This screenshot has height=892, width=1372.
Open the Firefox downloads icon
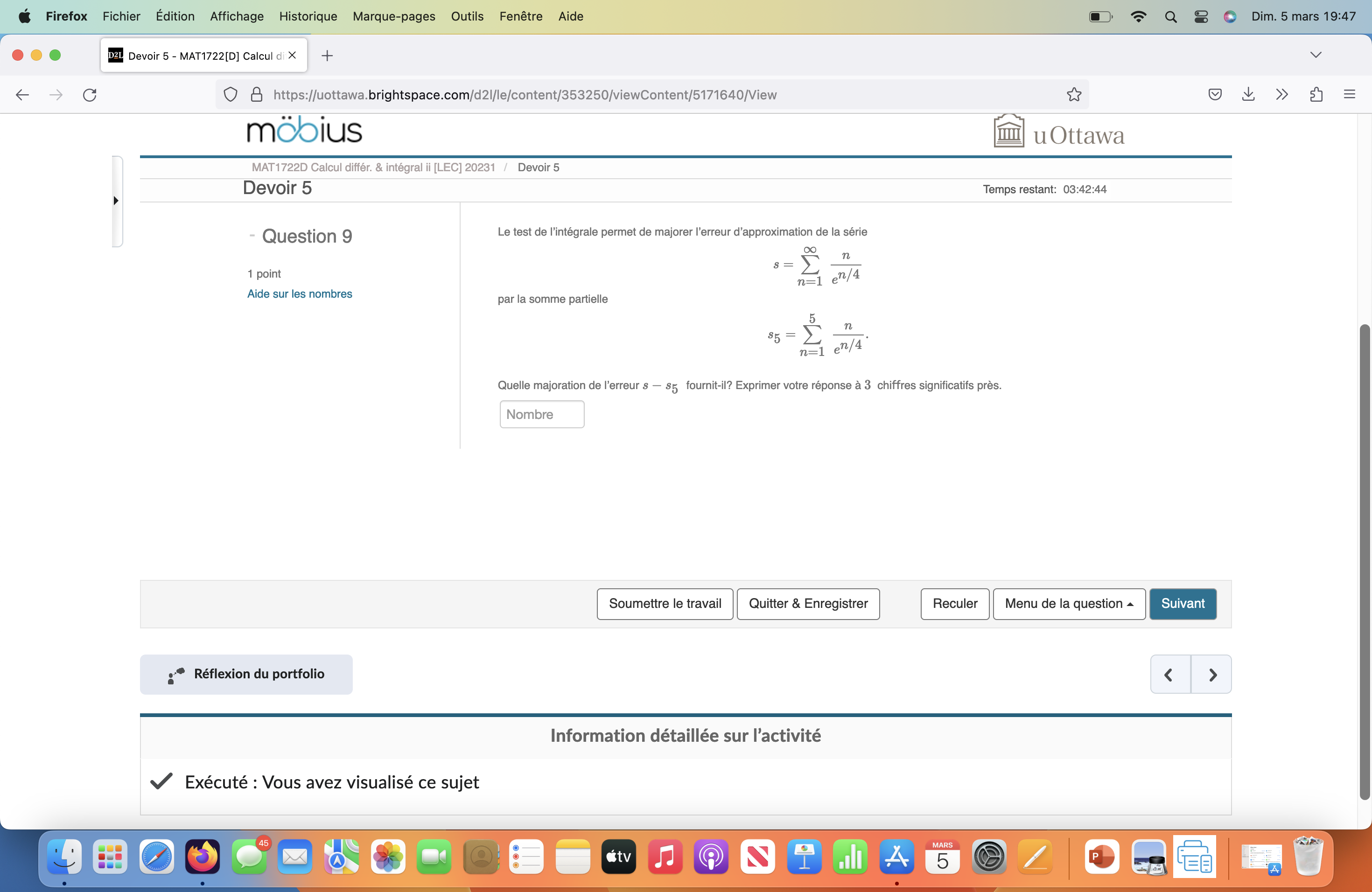point(1248,95)
